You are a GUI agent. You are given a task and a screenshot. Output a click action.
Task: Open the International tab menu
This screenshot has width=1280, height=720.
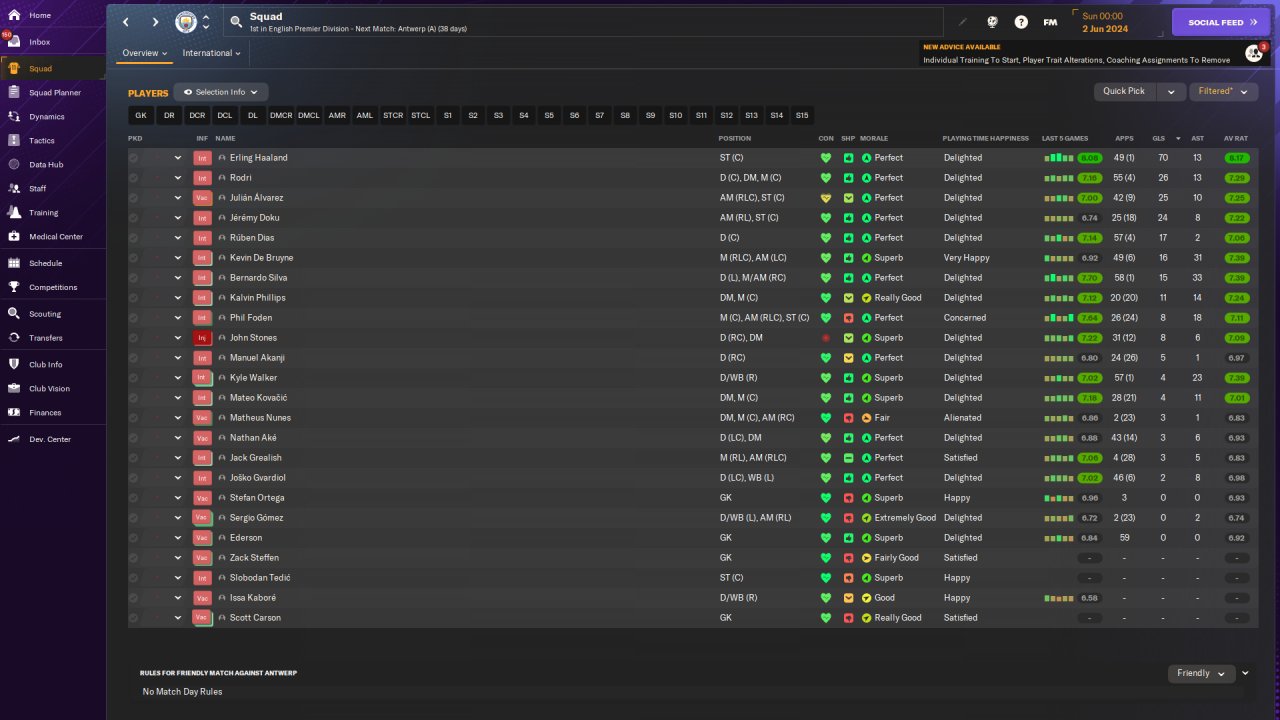212,53
